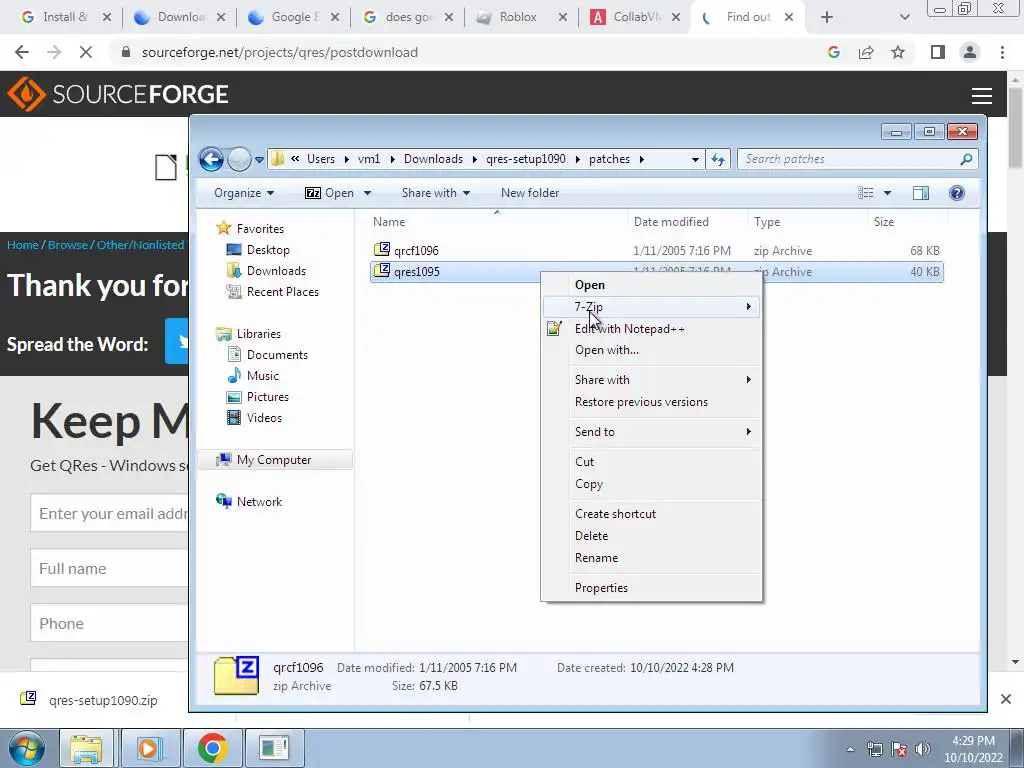
Task: Open the Windows Start menu
Action: (26, 748)
